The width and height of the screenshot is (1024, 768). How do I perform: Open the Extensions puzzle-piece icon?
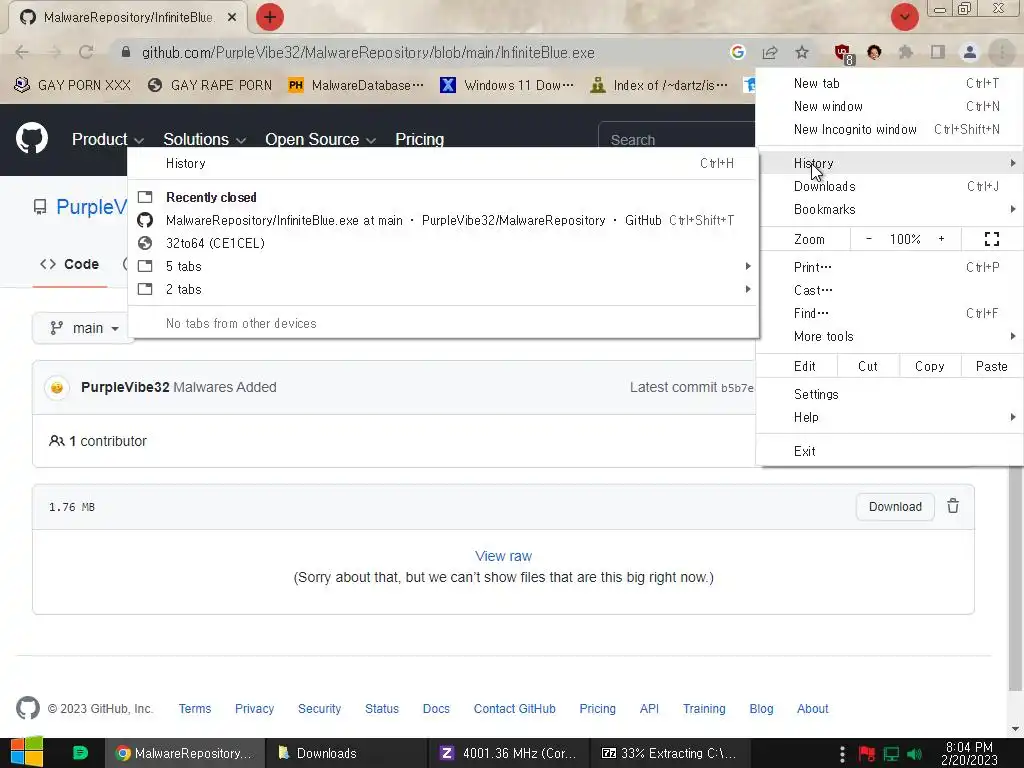(906, 52)
